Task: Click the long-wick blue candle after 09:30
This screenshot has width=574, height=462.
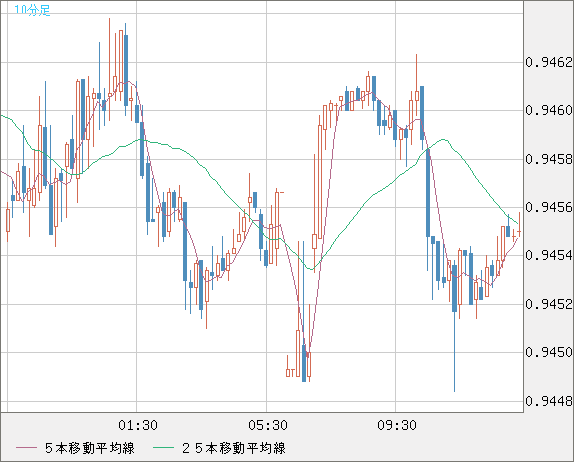Action: pos(454,288)
